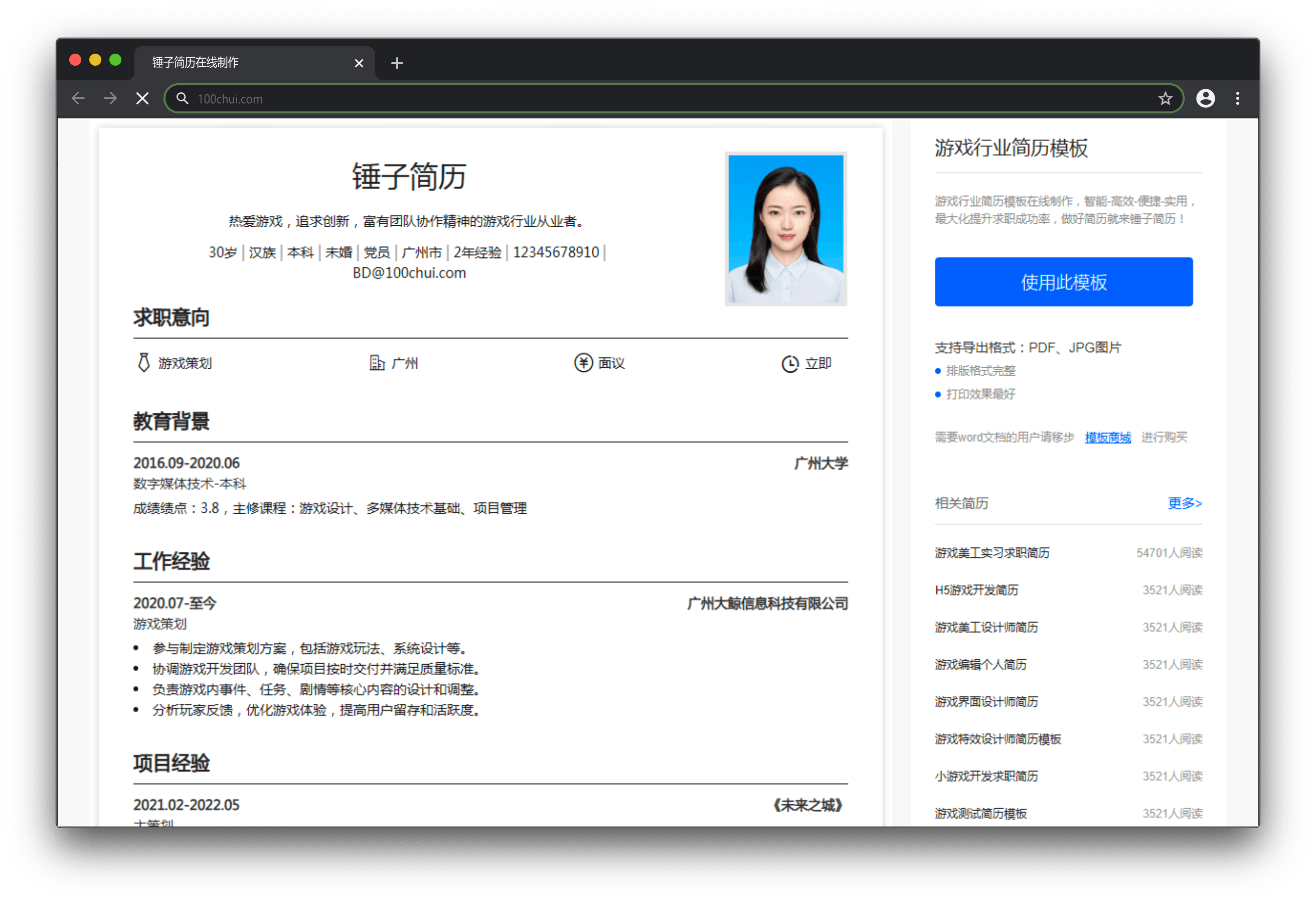The width and height of the screenshot is (1316, 902).
Task: Click the email BD@100chui.com
Action: pyautogui.click(x=409, y=273)
